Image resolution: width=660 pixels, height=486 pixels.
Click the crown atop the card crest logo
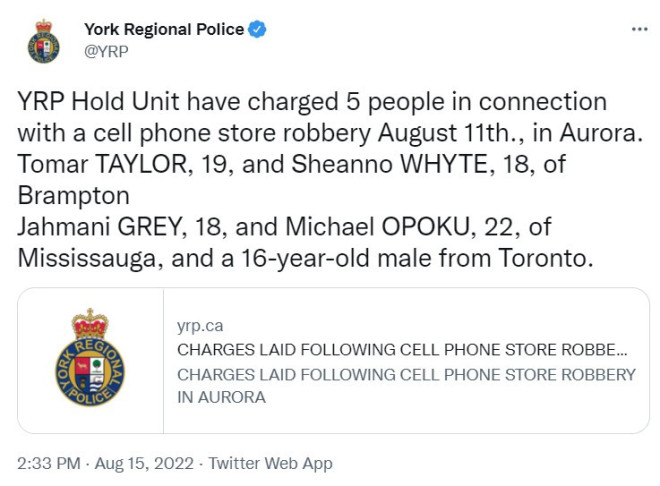pyautogui.click(x=90, y=324)
